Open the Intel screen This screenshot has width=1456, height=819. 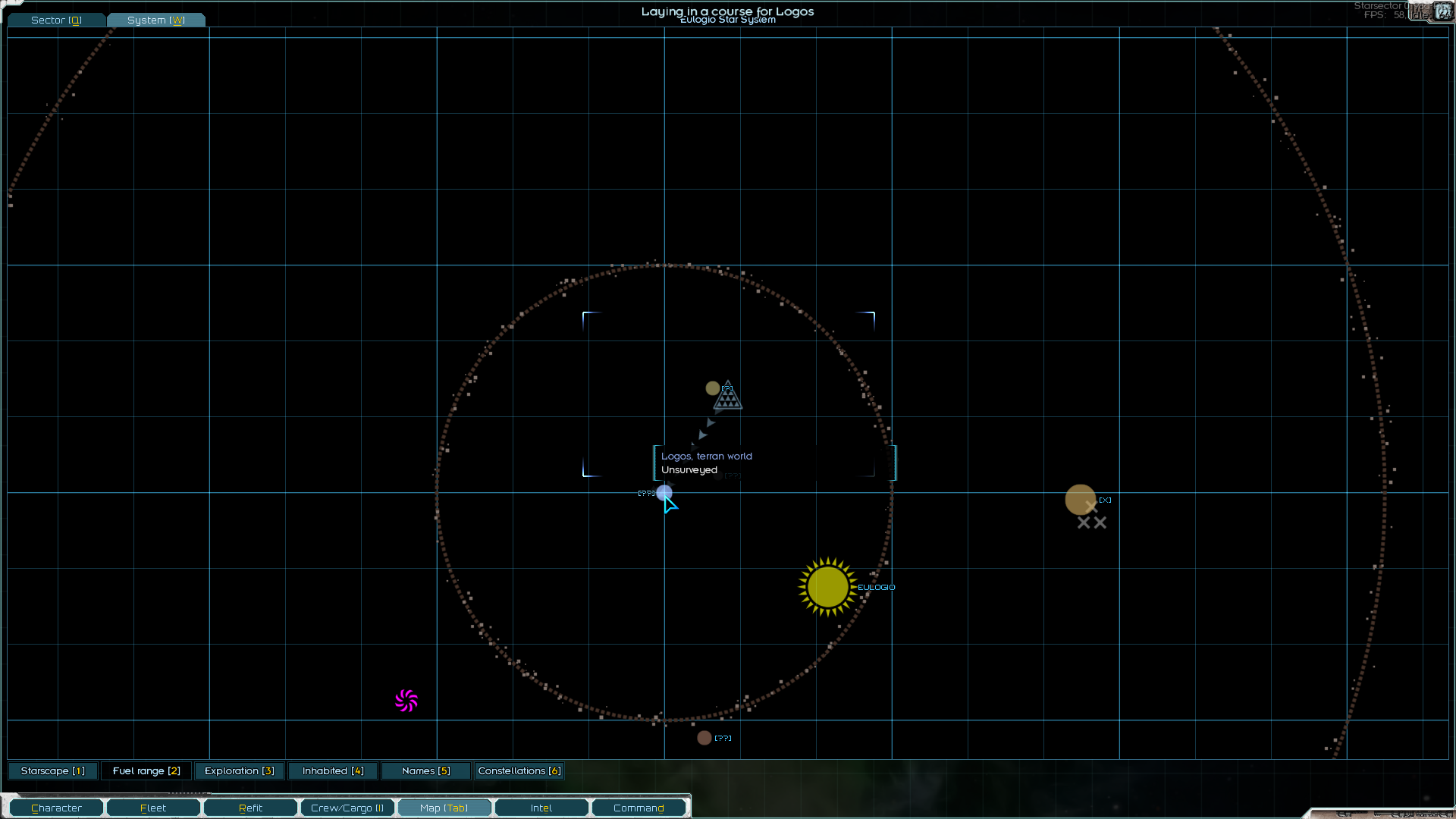coord(541,808)
